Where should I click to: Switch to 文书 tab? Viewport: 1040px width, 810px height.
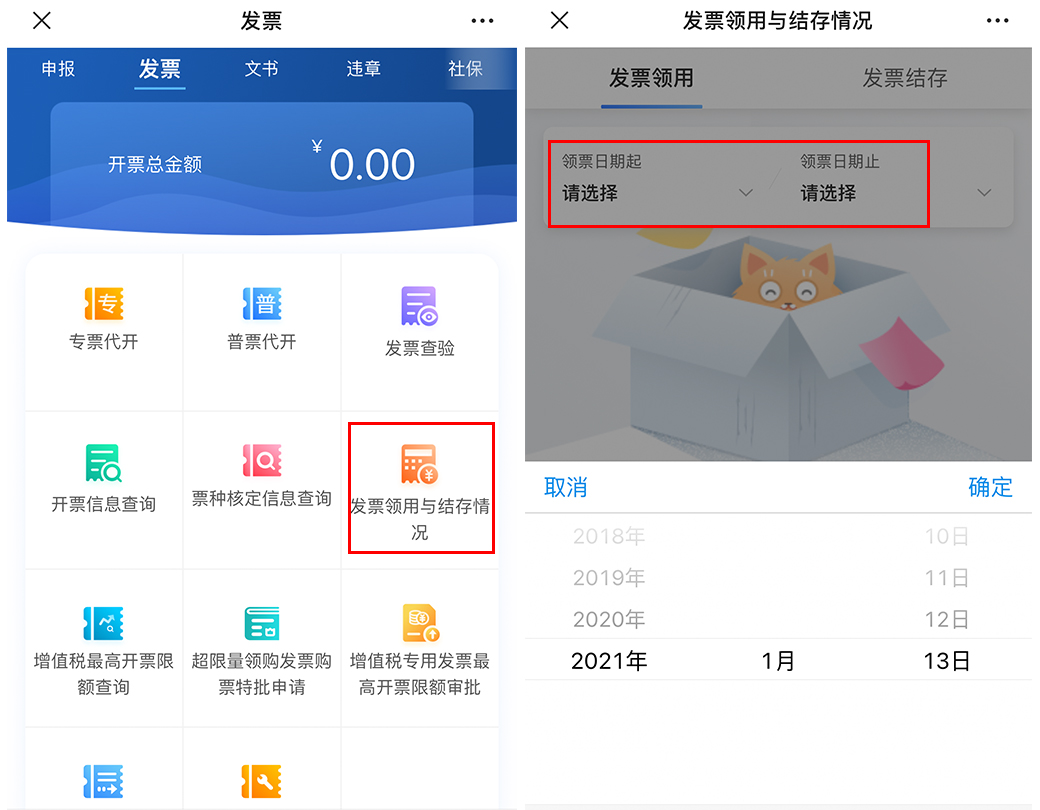pos(261,68)
